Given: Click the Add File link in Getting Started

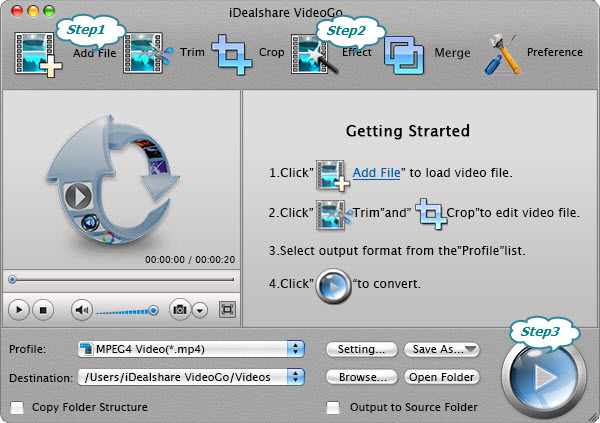Looking at the screenshot, I should (x=376, y=173).
